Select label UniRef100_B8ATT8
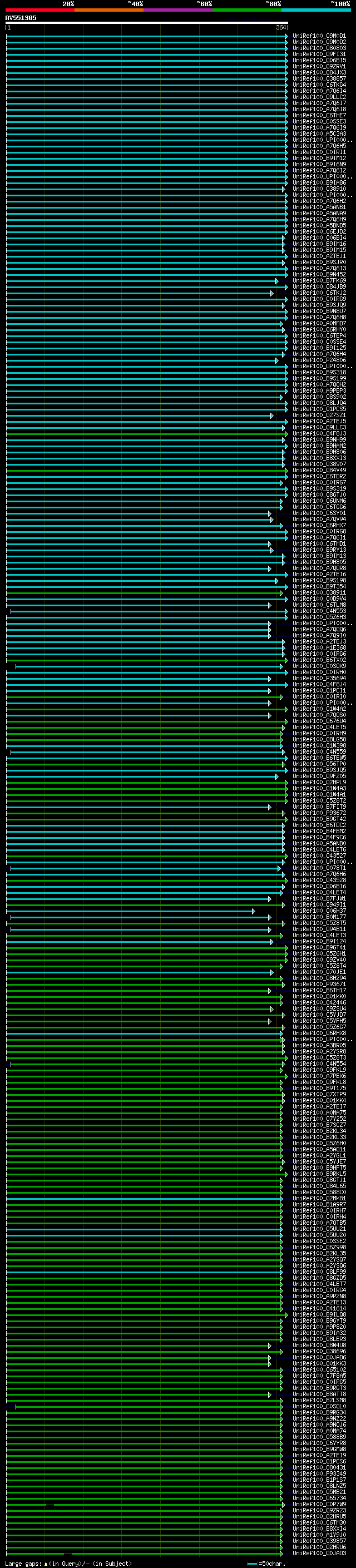This screenshot has width=356, height=1568. click(x=319, y=1394)
